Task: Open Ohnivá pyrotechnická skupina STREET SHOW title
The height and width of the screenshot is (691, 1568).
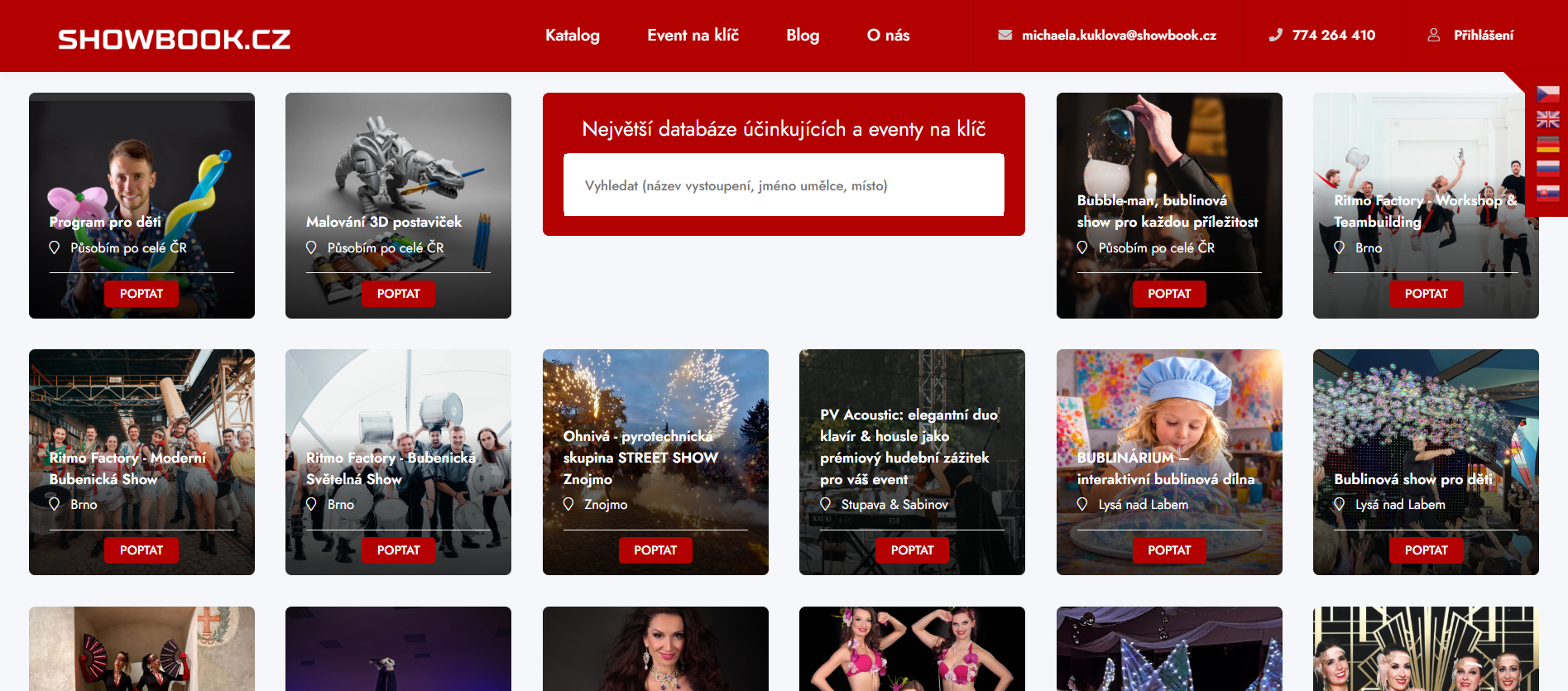Action: tap(640, 458)
